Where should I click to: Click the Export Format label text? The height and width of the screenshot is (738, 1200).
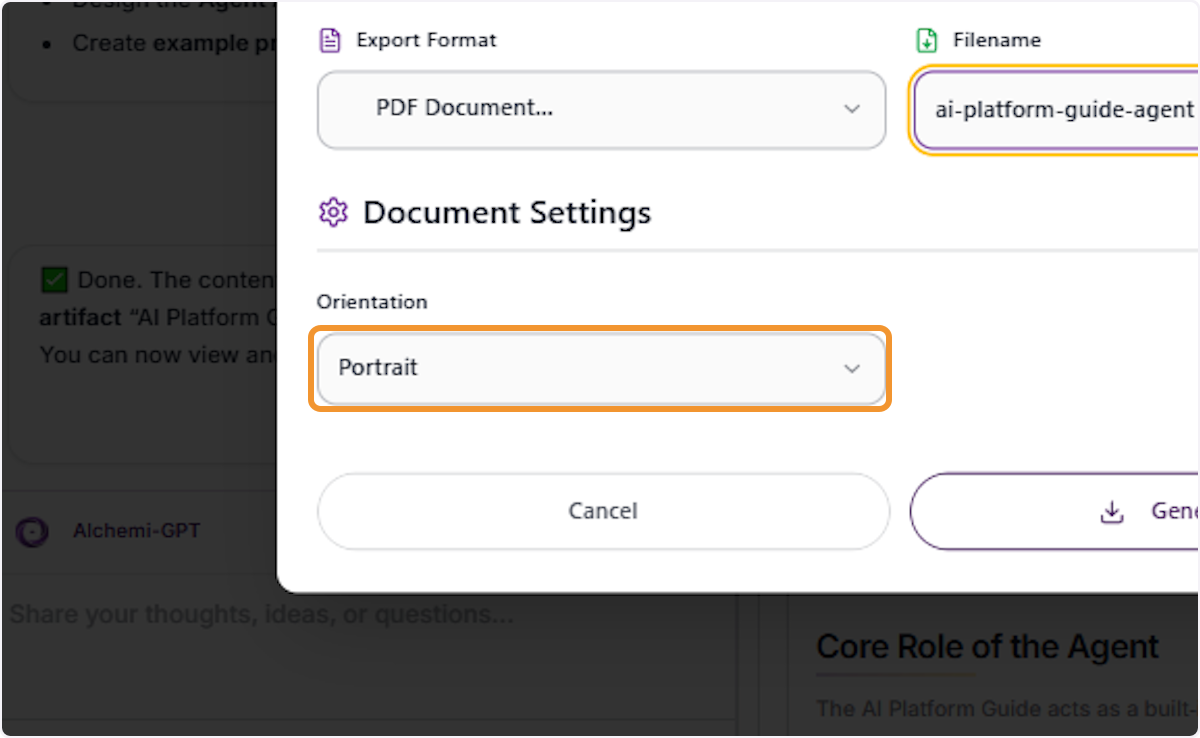coord(426,41)
